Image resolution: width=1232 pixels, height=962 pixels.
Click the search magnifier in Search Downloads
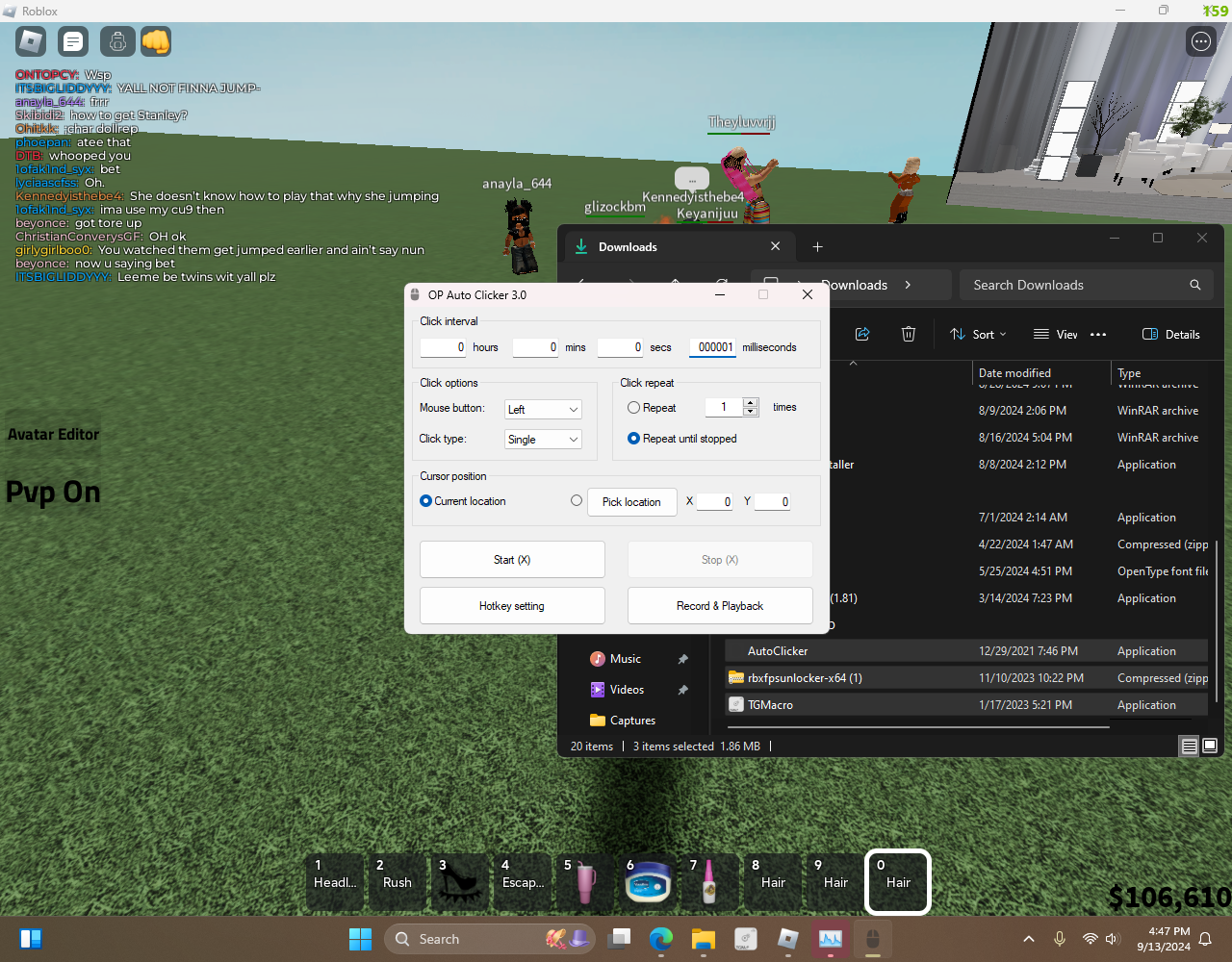pyautogui.click(x=1194, y=285)
